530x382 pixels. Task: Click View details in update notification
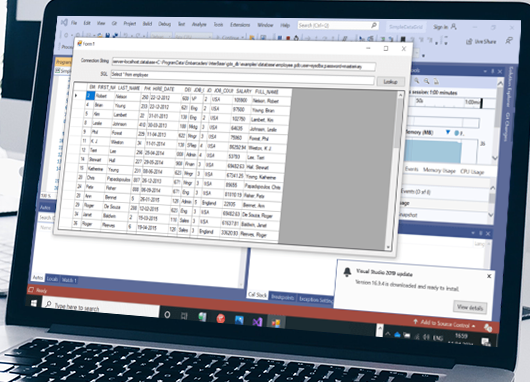tap(470, 307)
